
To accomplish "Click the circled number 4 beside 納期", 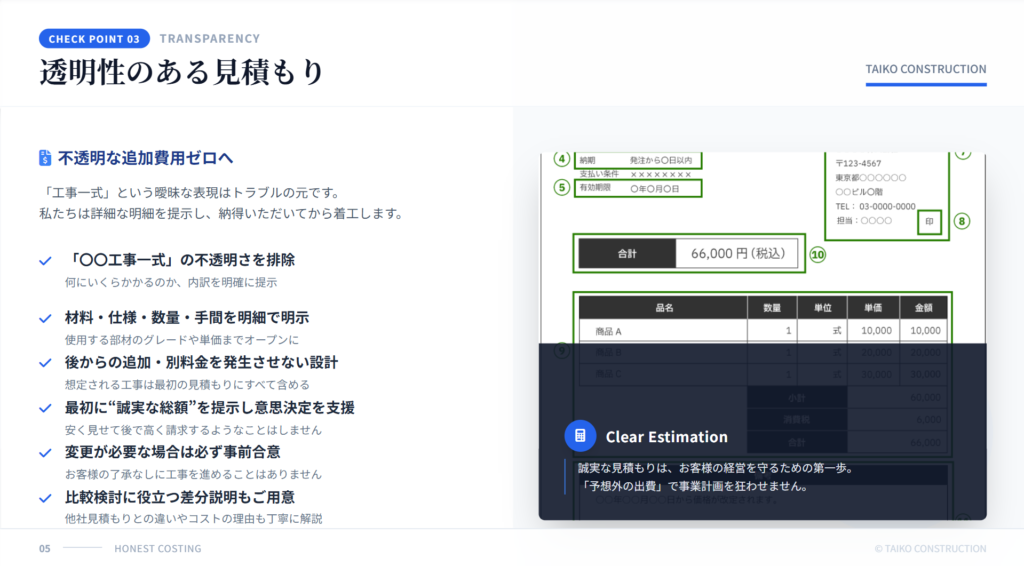I will point(562,159).
